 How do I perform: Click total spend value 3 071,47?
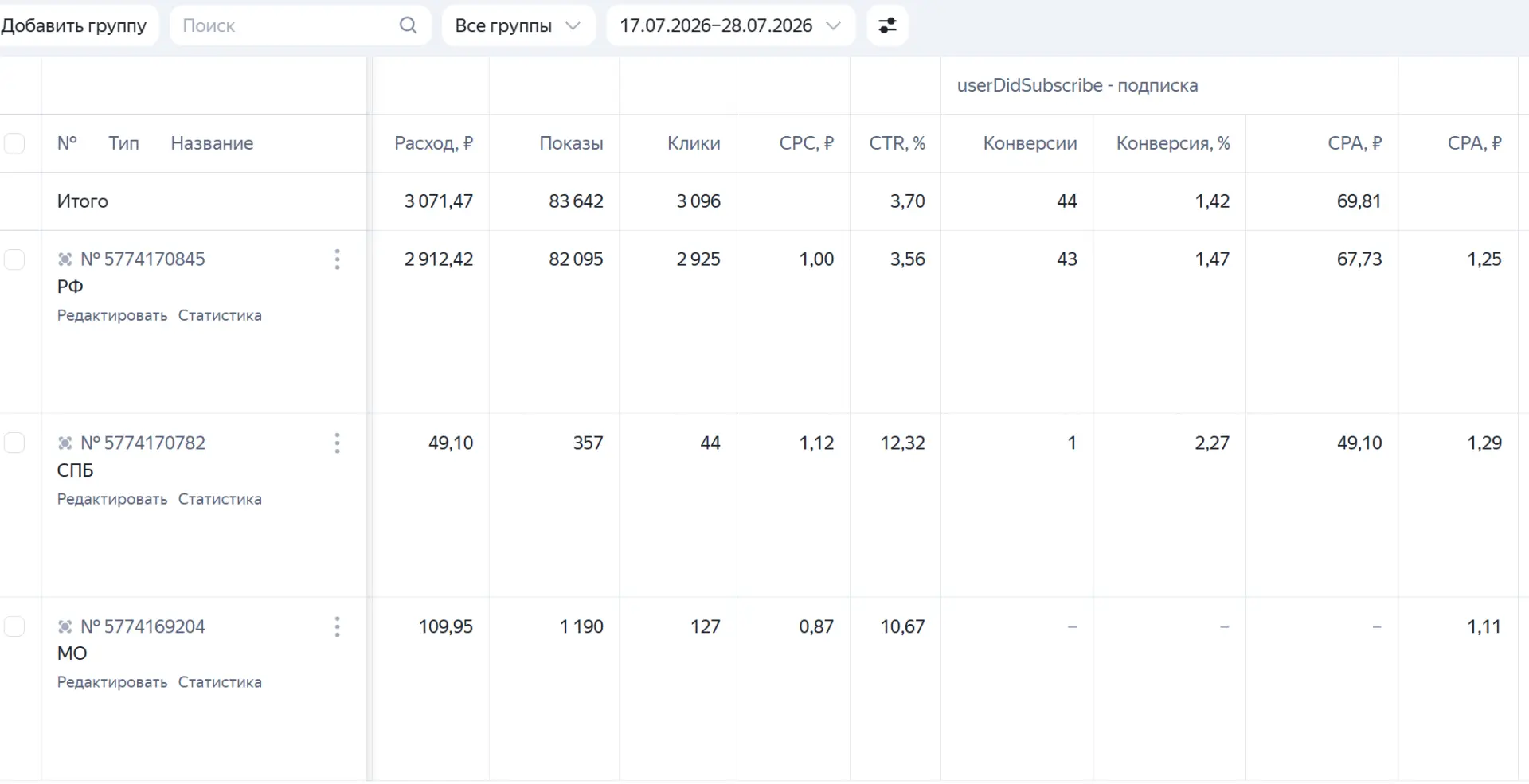[438, 201]
